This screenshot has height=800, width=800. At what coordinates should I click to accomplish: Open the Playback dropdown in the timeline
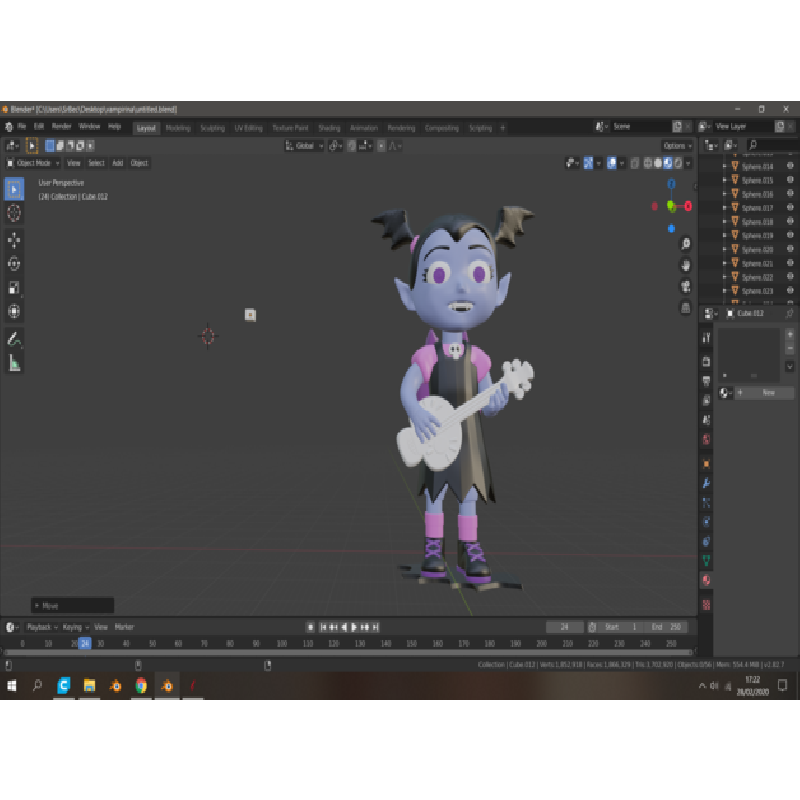(42, 627)
